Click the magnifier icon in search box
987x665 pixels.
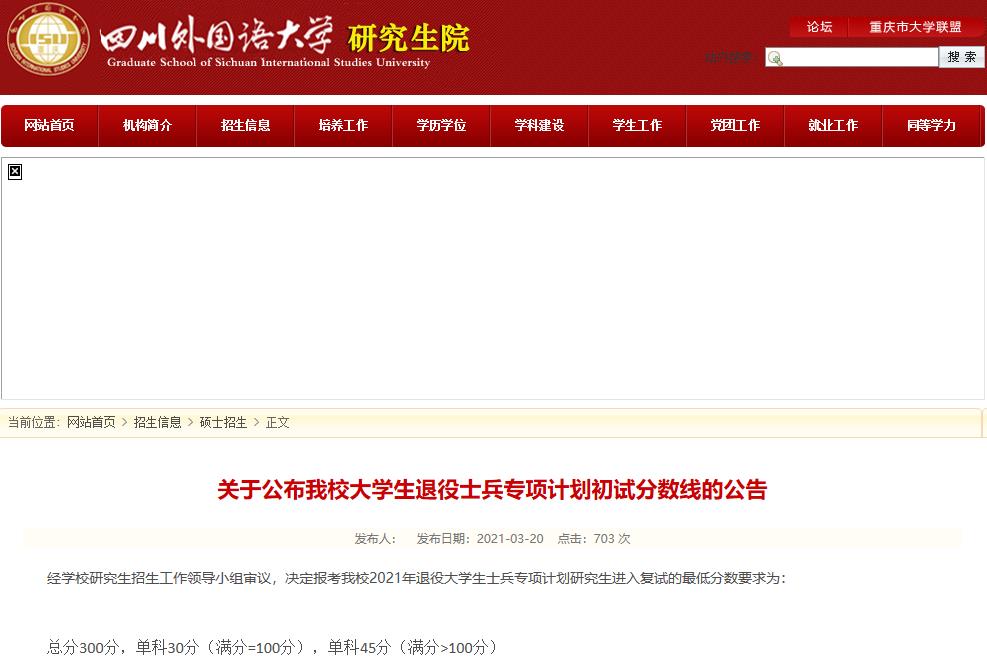(775, 58)
